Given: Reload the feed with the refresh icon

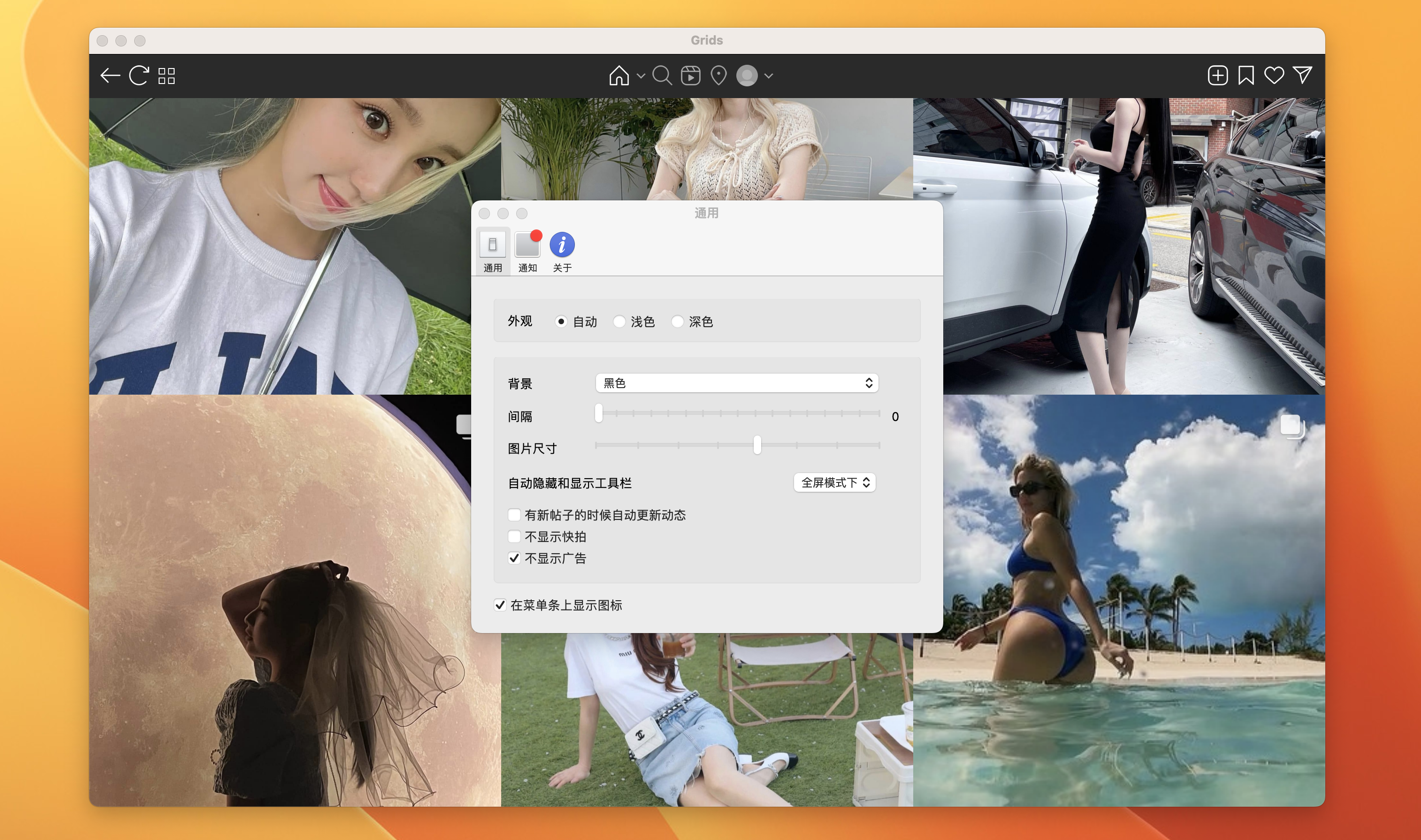Looking at the screenshot, I should pos(138,76).
